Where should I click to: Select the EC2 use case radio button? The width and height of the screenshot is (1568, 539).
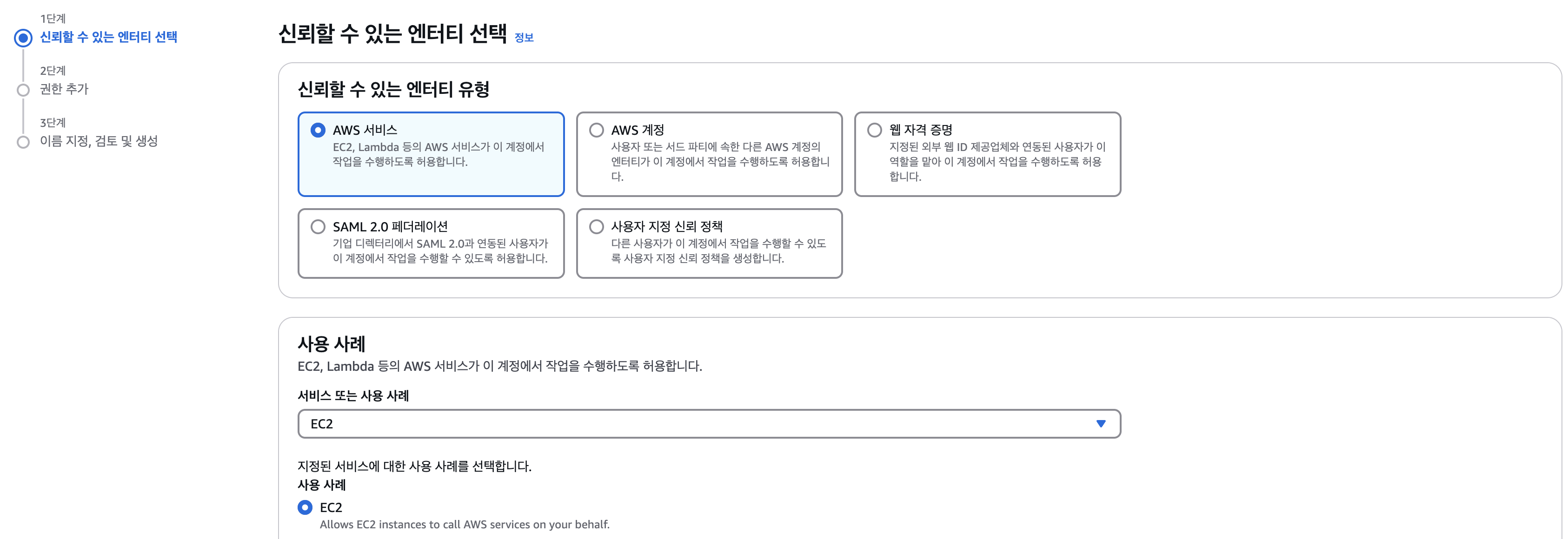coord(305,507)
